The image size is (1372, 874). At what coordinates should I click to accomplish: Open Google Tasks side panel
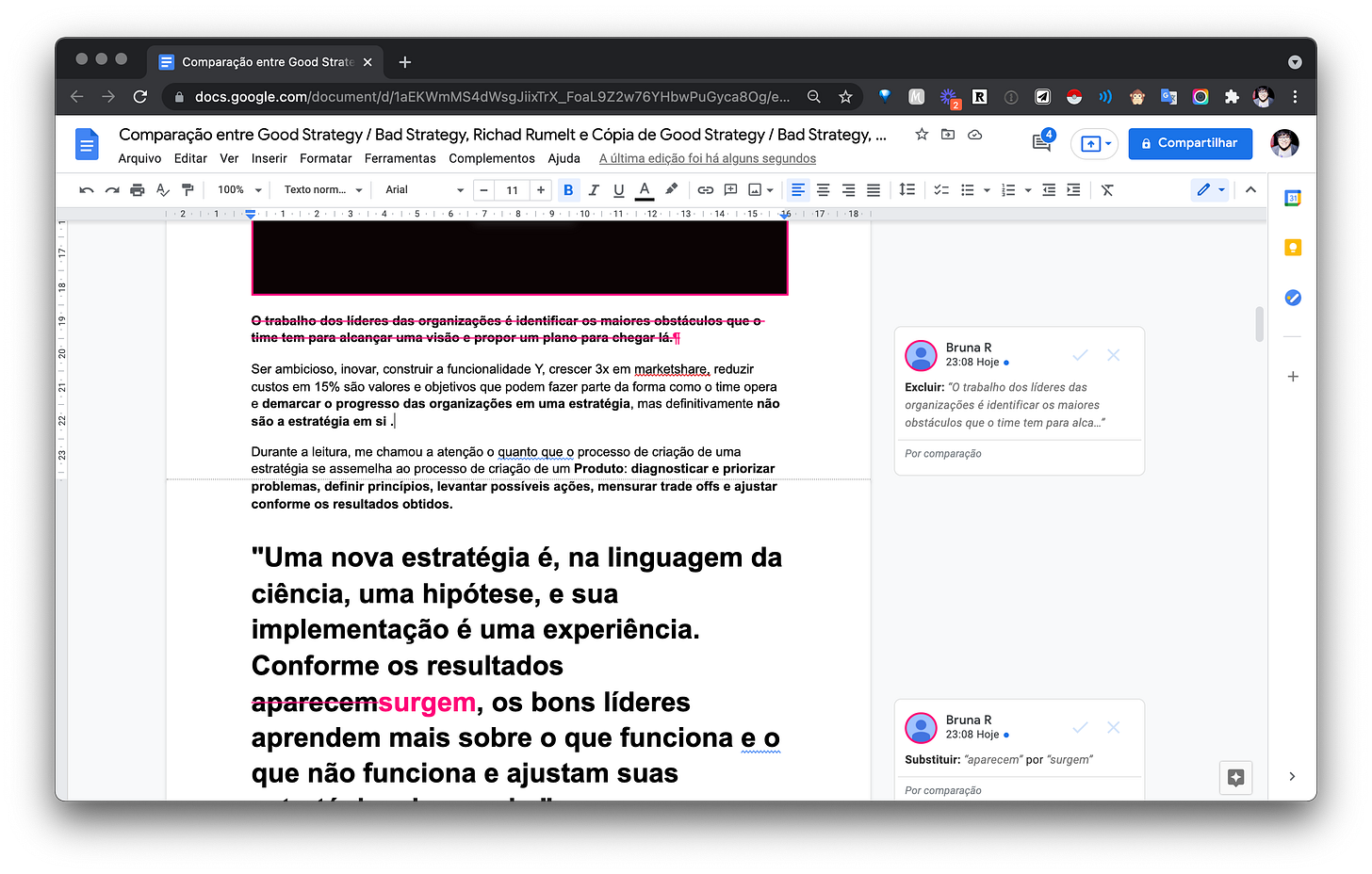pos(1293,298)
